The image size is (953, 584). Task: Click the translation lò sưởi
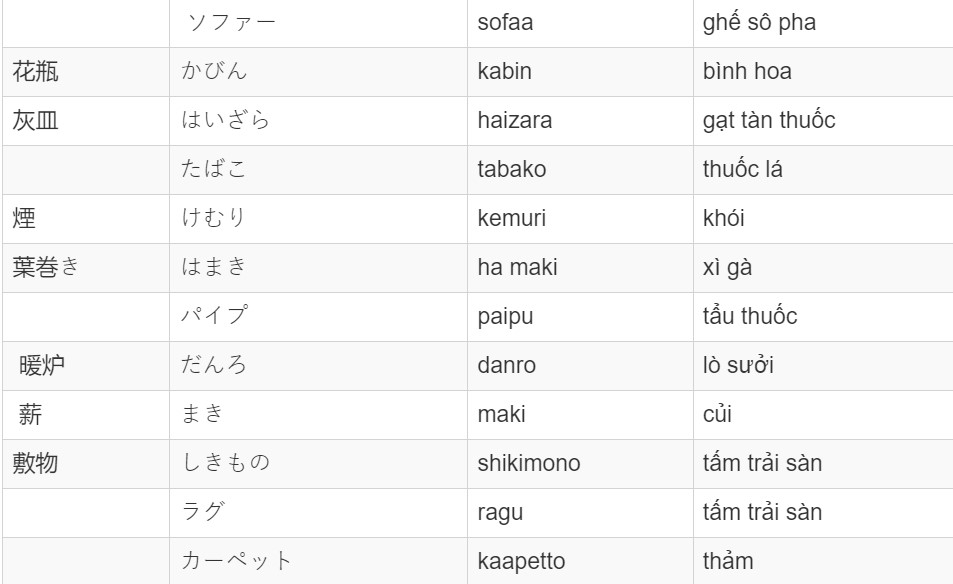point(738,365)
